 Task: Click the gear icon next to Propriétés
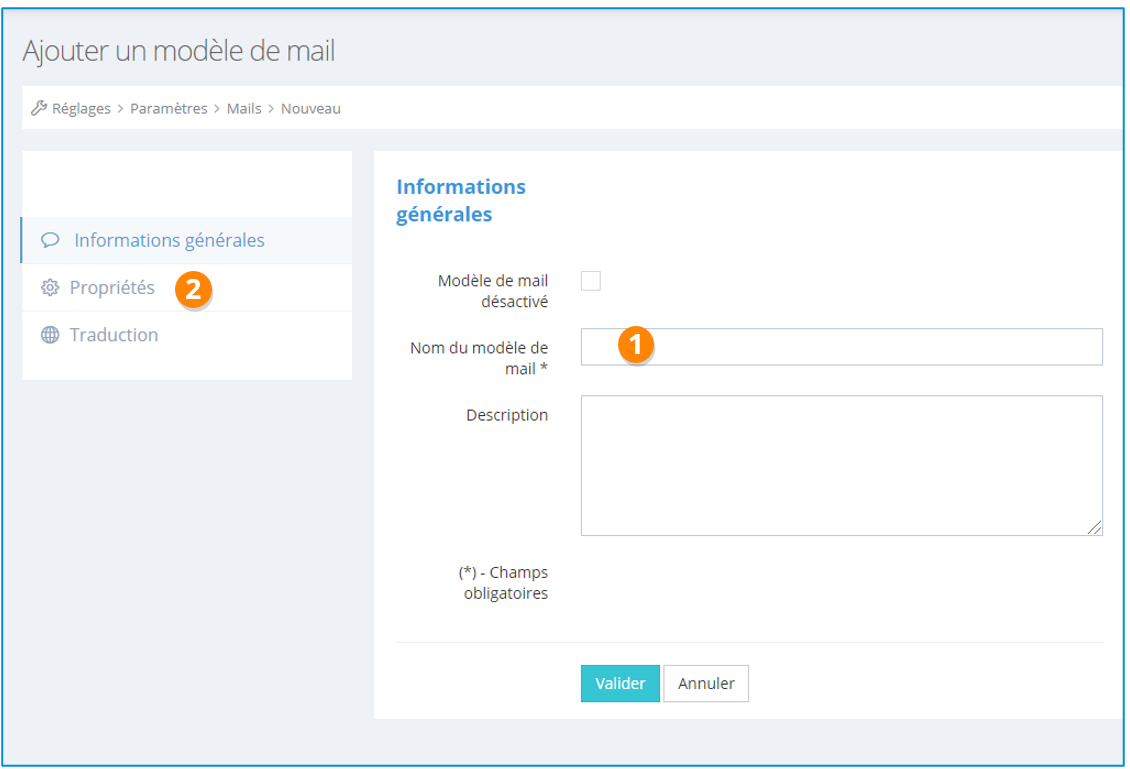49,288
